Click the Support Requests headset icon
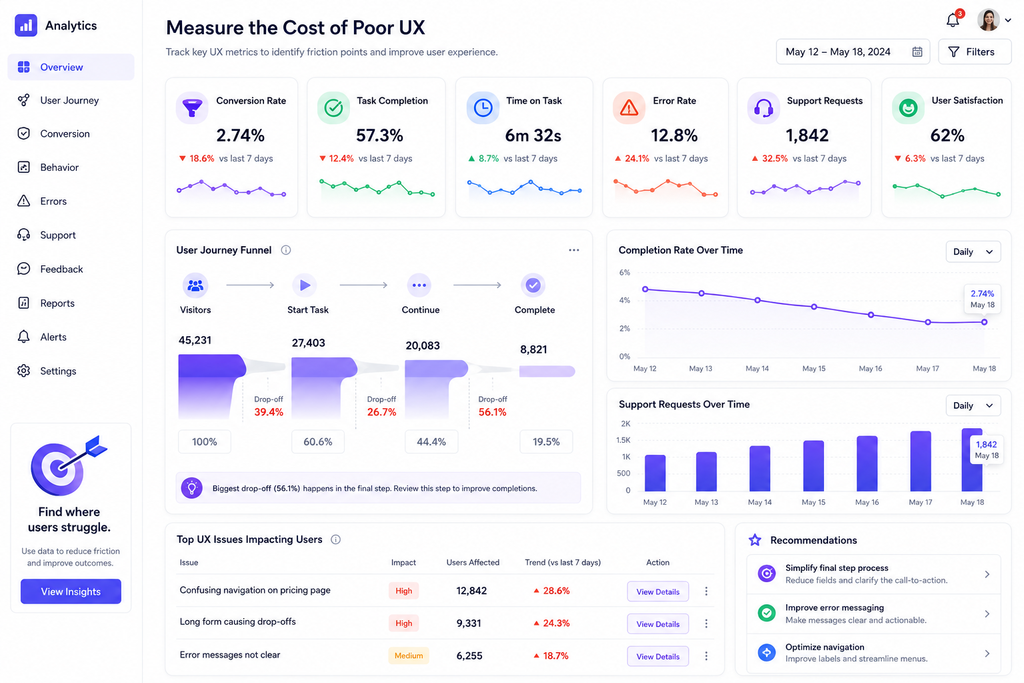The image size is (1024, 683). (x=763, y=108)
